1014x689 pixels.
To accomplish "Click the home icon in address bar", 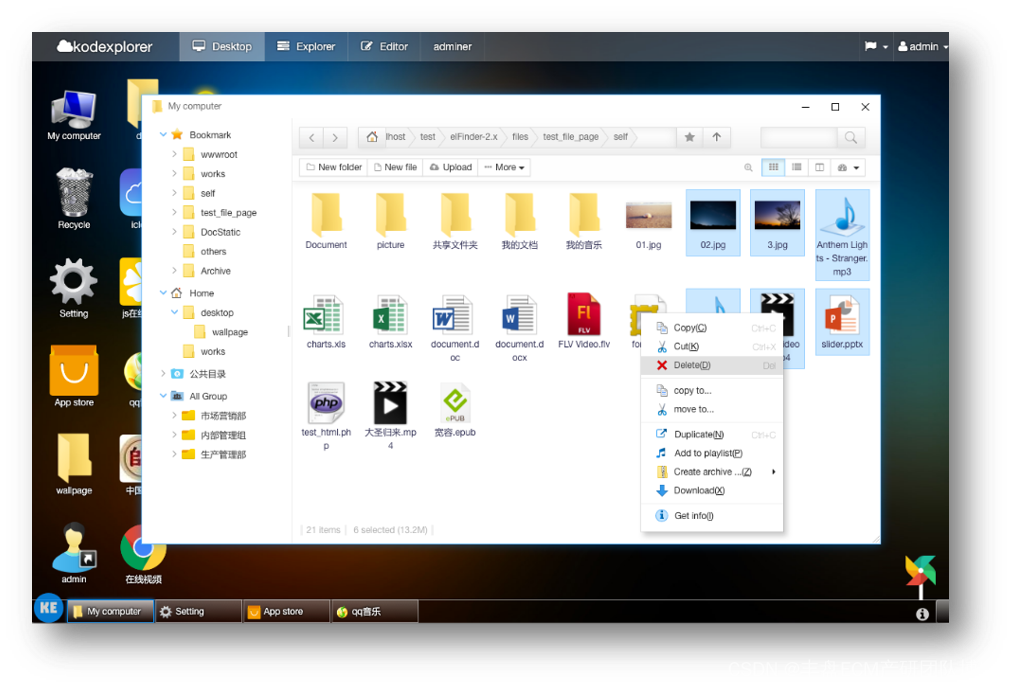I will [x=372, y=137].
